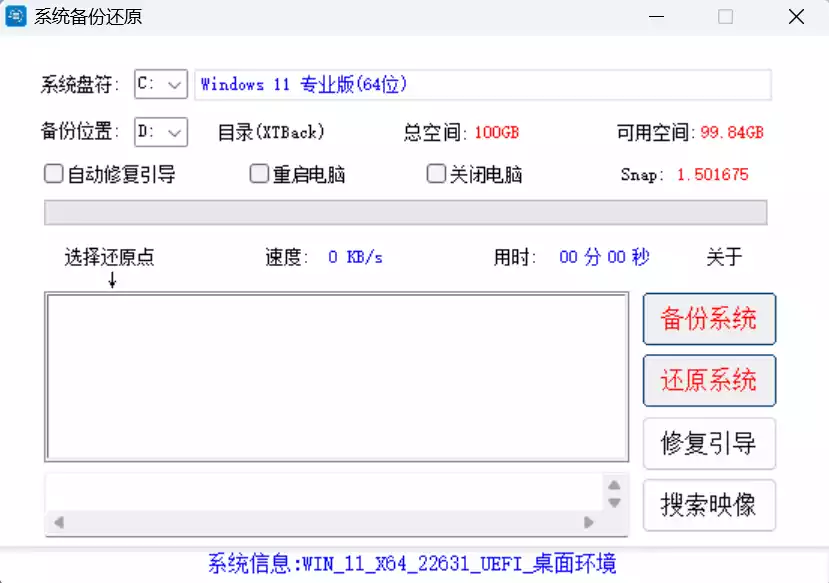Click the 备份系统 button
This screenshot has width=829, height=583.
tap(709, 318)
